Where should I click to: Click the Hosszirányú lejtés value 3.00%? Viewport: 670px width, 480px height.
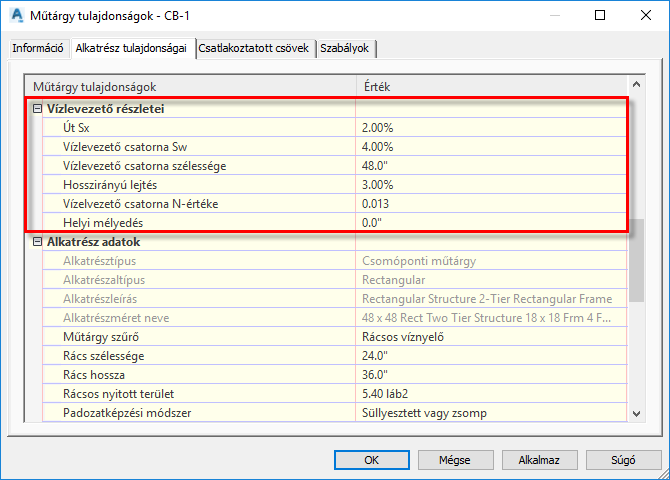tap(490, 184)
